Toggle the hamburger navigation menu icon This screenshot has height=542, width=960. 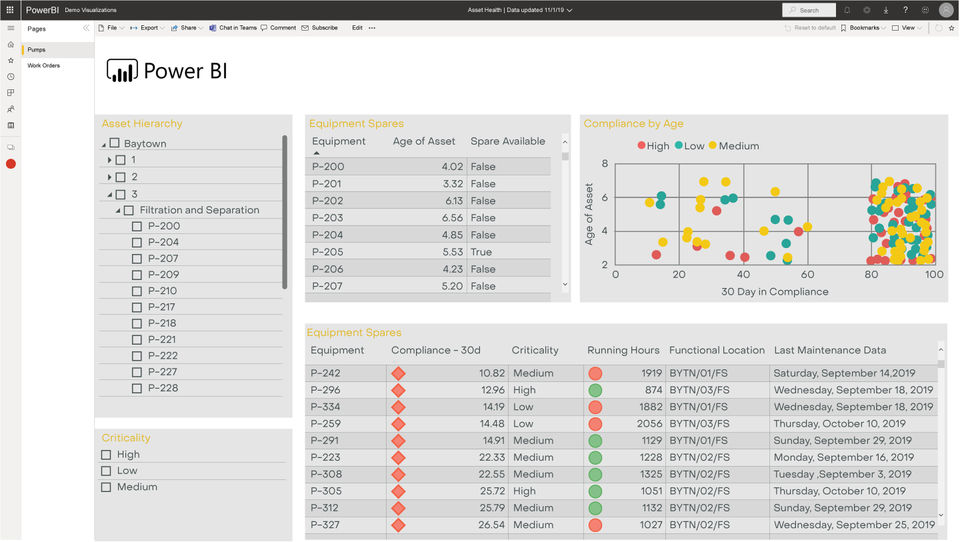[x=10, y=28]
